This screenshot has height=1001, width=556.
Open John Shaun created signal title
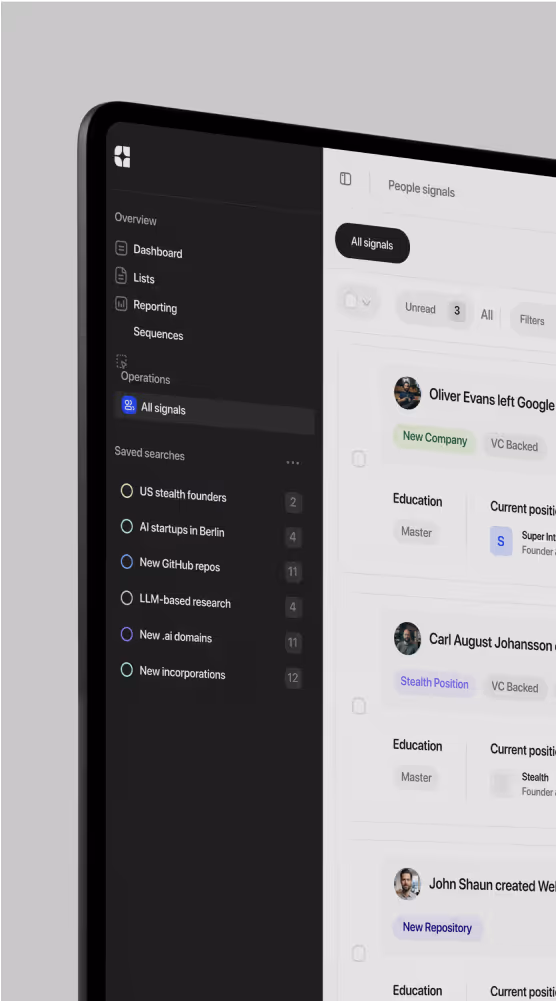[492, 885]
